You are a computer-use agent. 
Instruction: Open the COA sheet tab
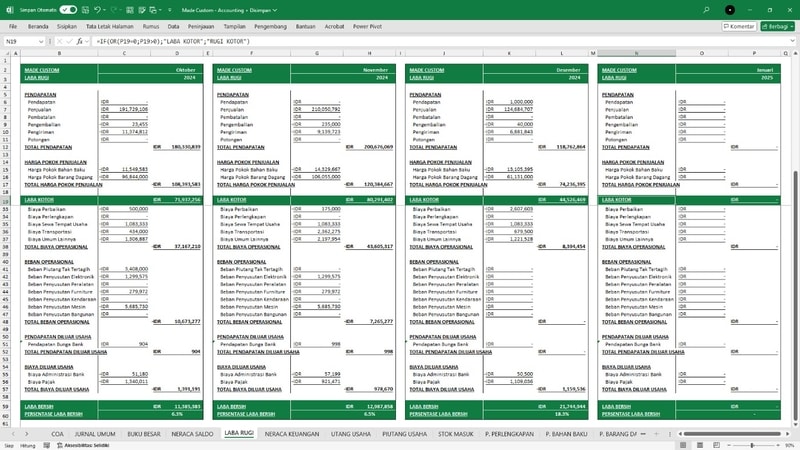point(57,434)
